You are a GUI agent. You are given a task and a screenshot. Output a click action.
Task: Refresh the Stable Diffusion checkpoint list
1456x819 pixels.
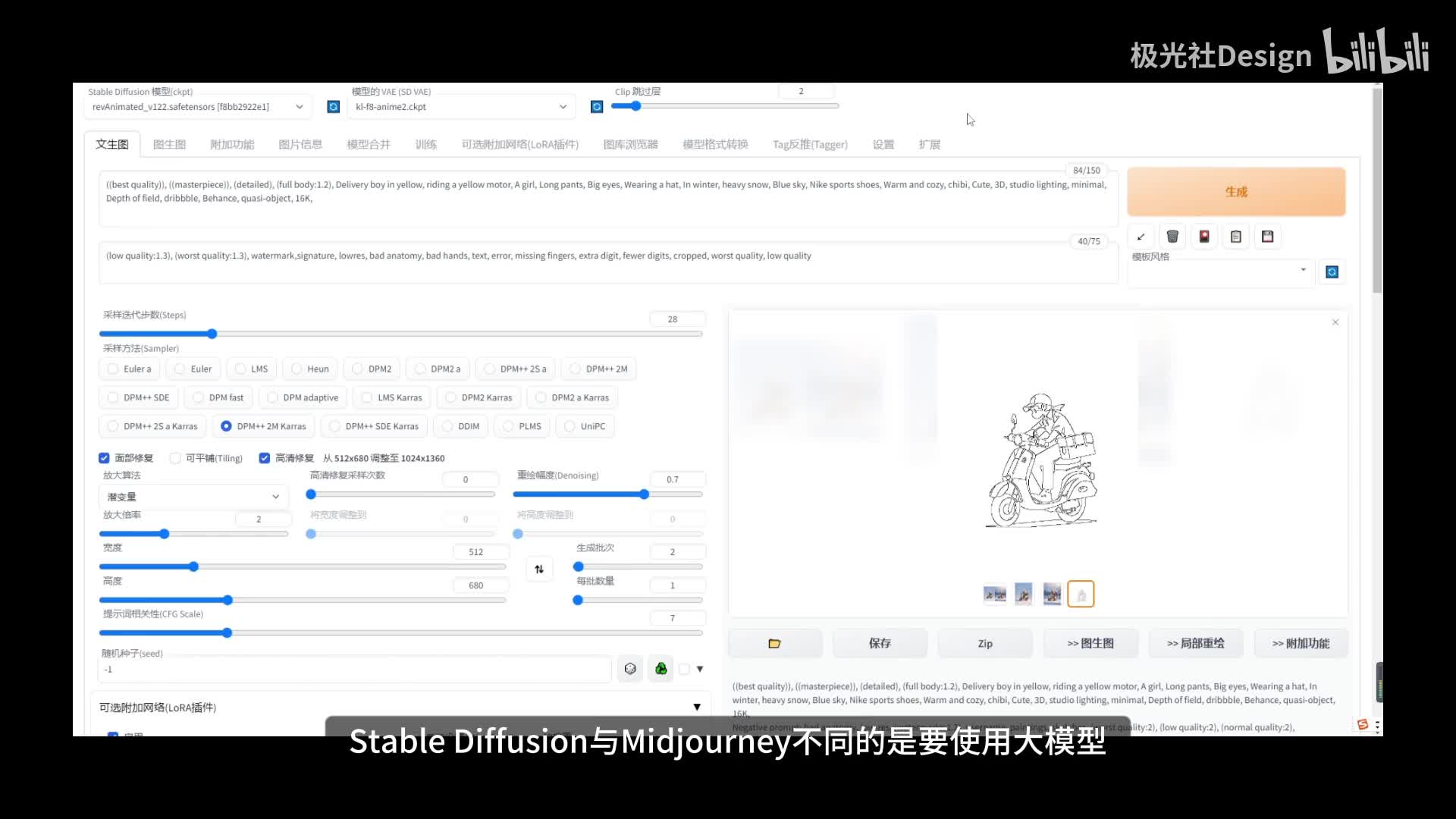click(333, 107)
